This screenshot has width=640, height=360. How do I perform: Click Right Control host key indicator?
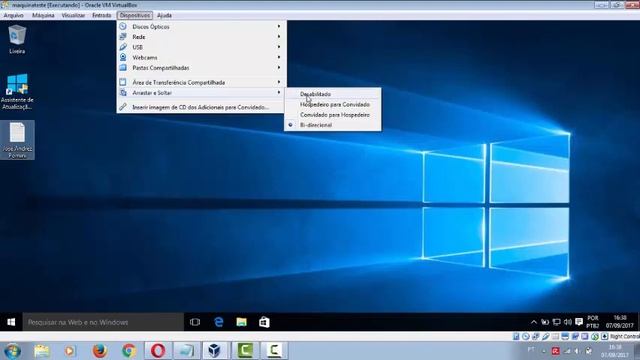pos(625,336)
